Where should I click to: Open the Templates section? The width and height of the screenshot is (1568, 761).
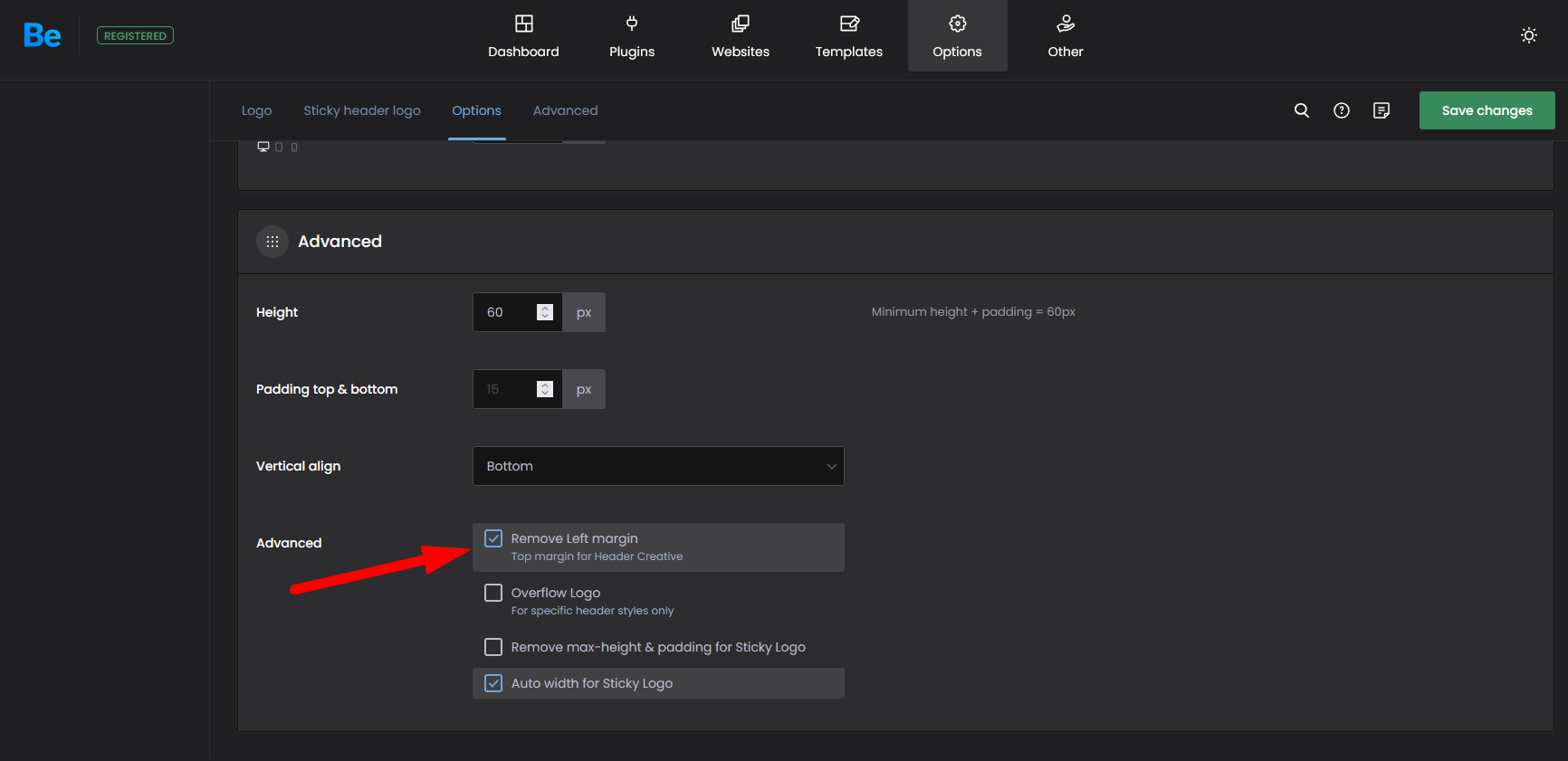(849, 36)
